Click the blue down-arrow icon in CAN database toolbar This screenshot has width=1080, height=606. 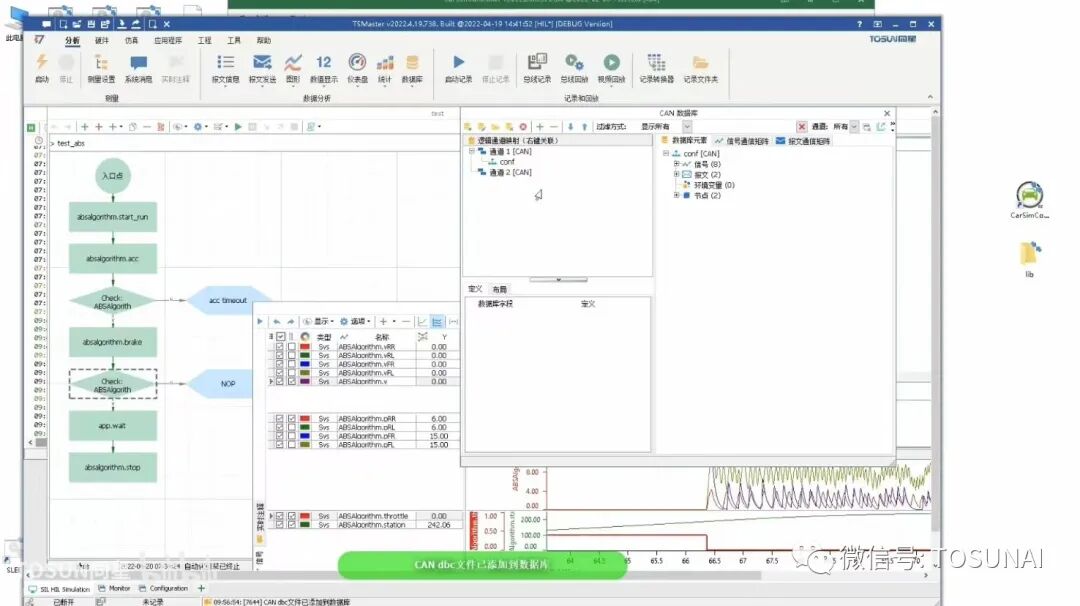pyautogui.click(x=570, y=127)
